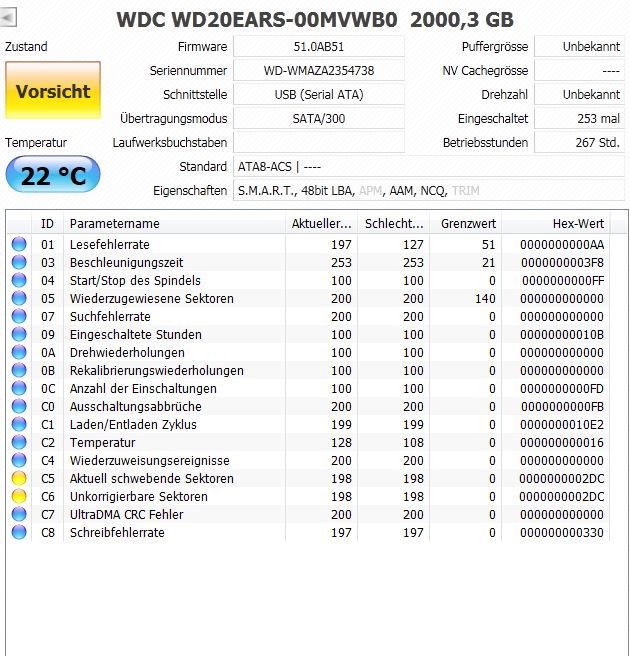
Task: Click blue status icon for Anzahl der Einschaltungen
Action: (x=19, y=388)
